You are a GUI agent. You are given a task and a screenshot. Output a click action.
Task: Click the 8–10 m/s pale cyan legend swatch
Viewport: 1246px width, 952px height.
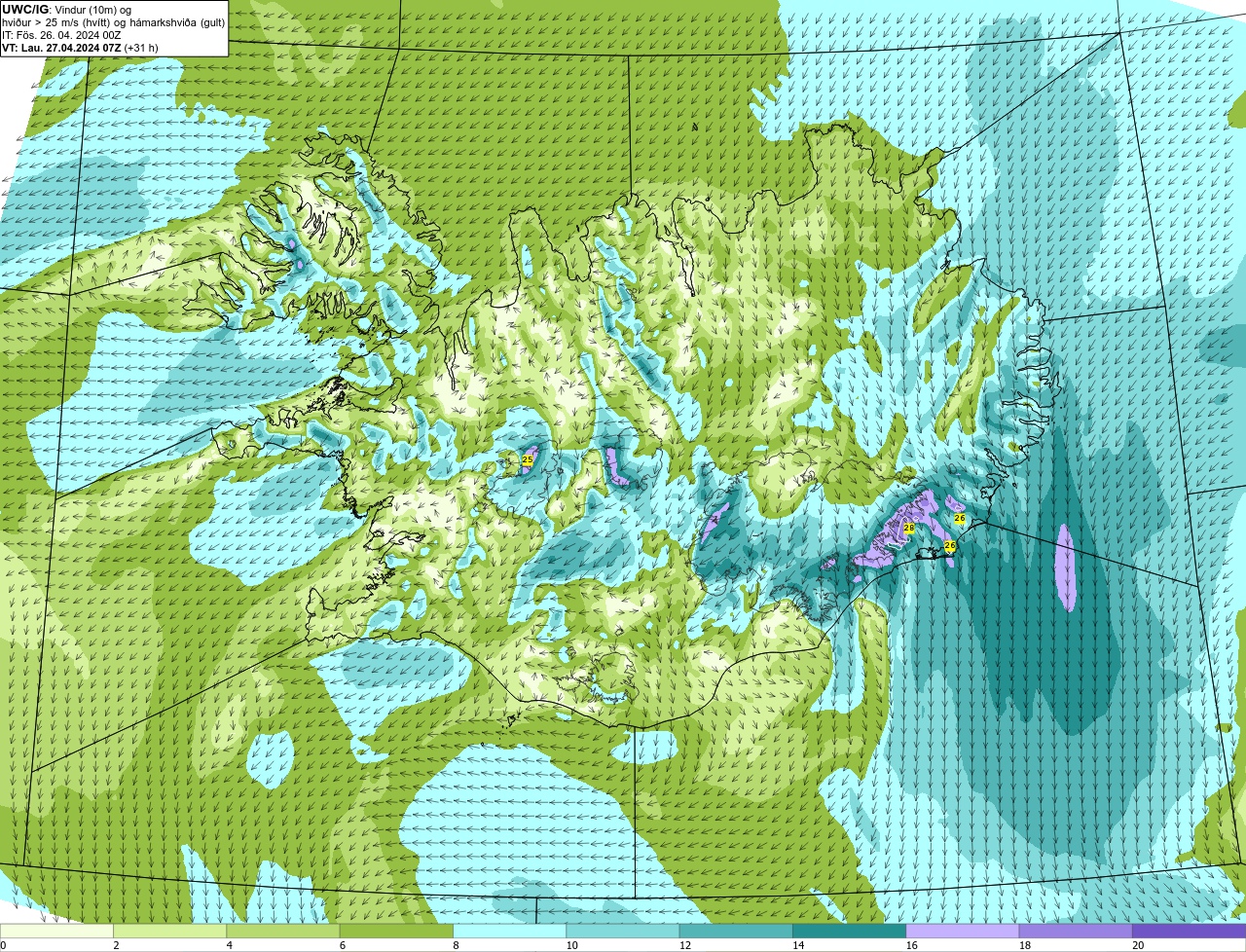point(509,931)
